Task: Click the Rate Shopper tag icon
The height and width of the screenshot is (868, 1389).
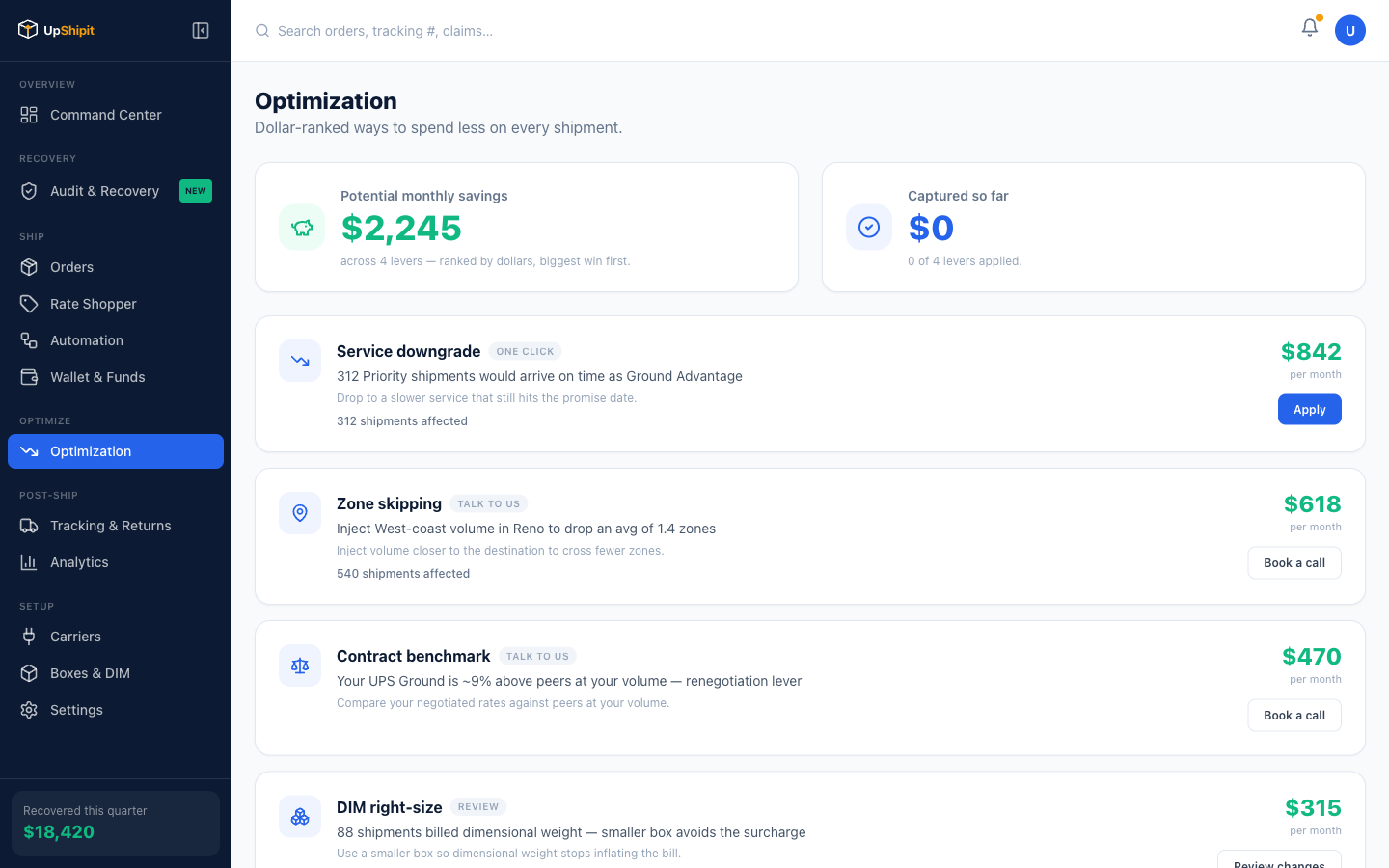Action: [29, 304]
